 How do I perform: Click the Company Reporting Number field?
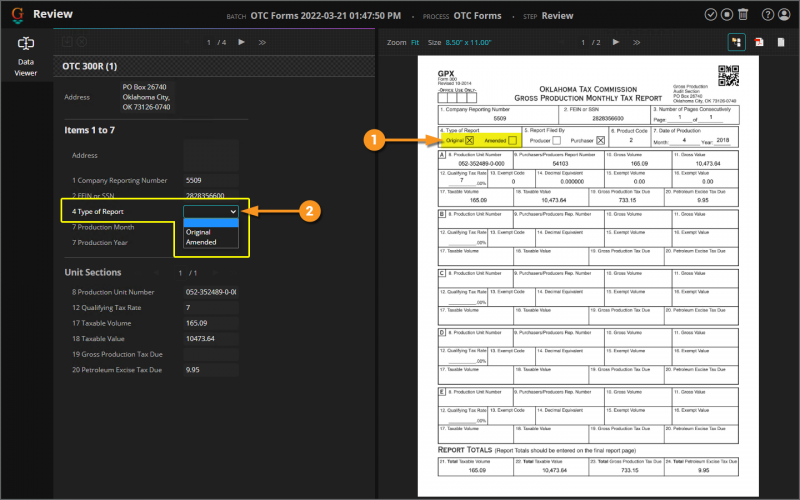coord(211,180)
